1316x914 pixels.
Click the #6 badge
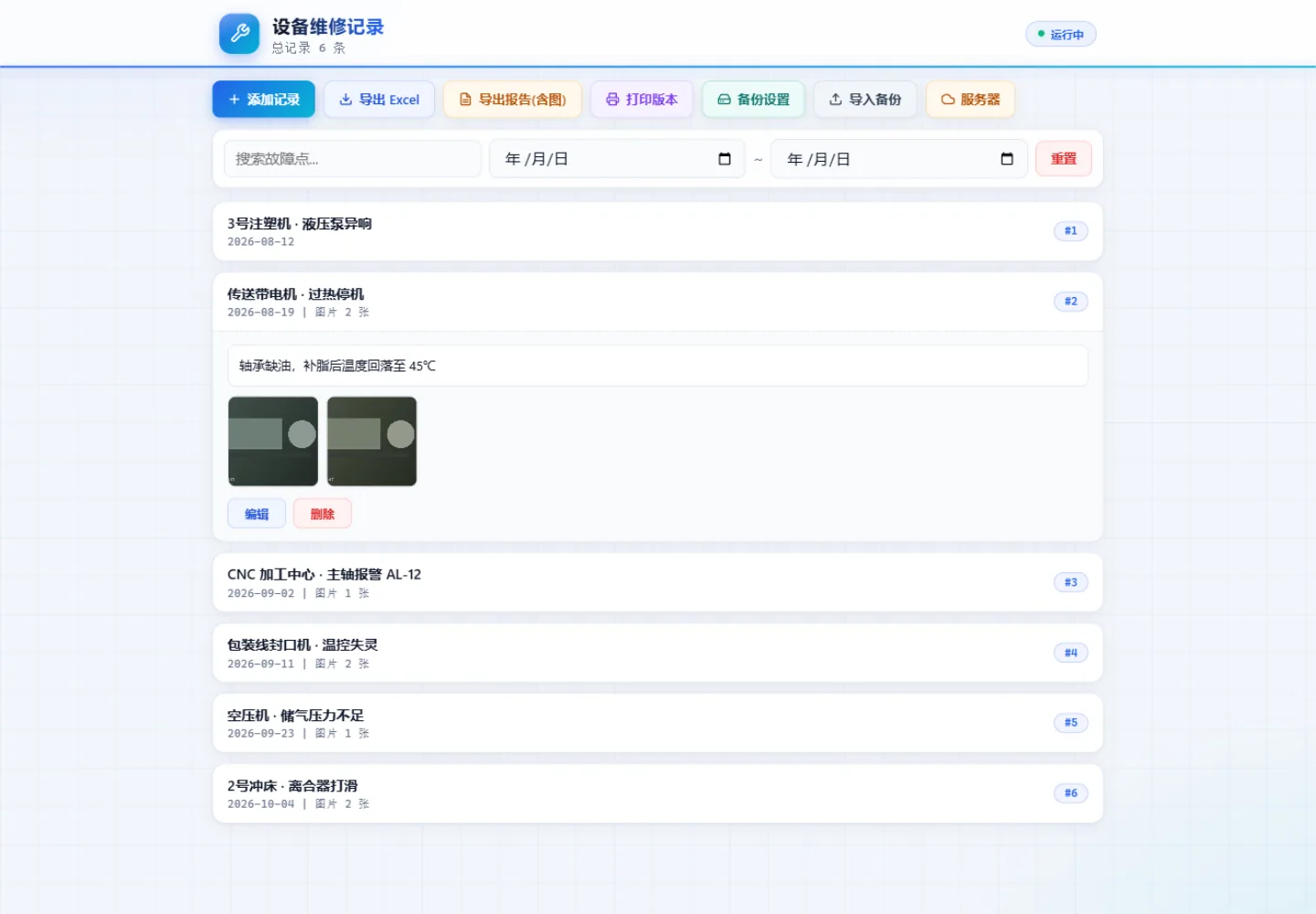[x=1071, y=793]
